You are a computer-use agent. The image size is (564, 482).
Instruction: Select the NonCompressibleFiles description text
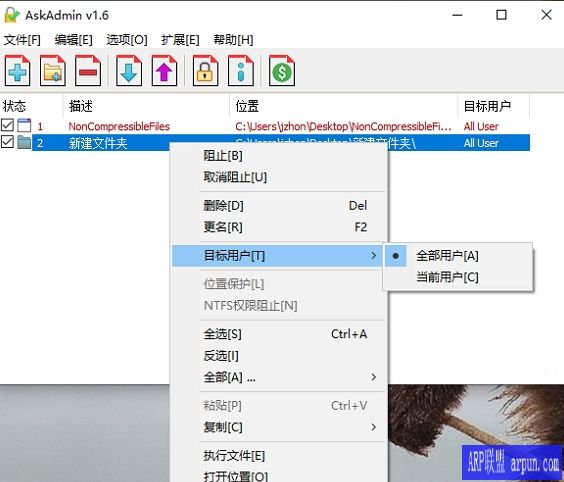(119, 126)
